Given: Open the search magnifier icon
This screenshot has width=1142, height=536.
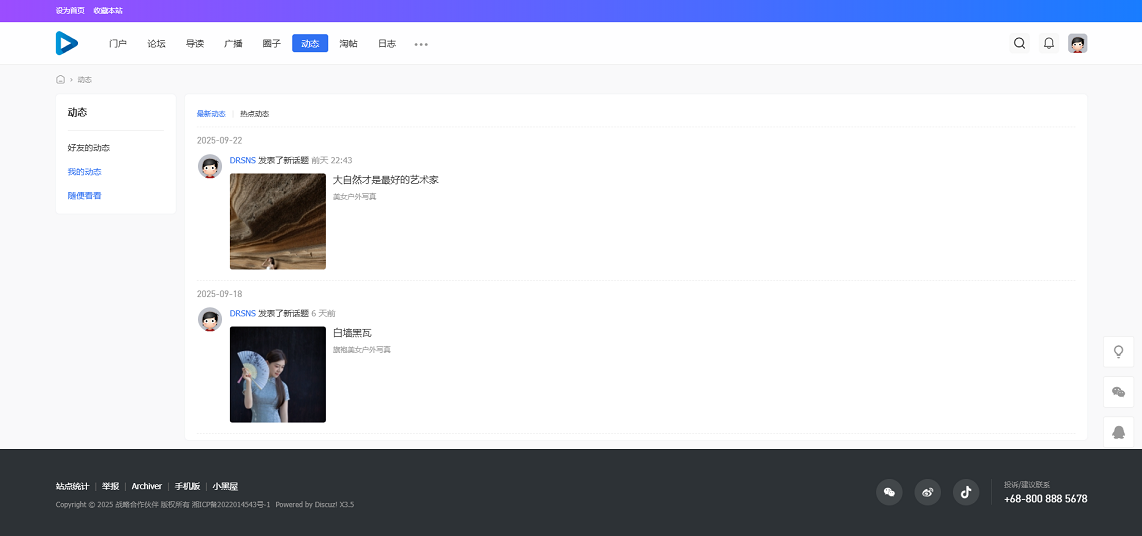Looking at the screenshot, I should pos(1019,43).
